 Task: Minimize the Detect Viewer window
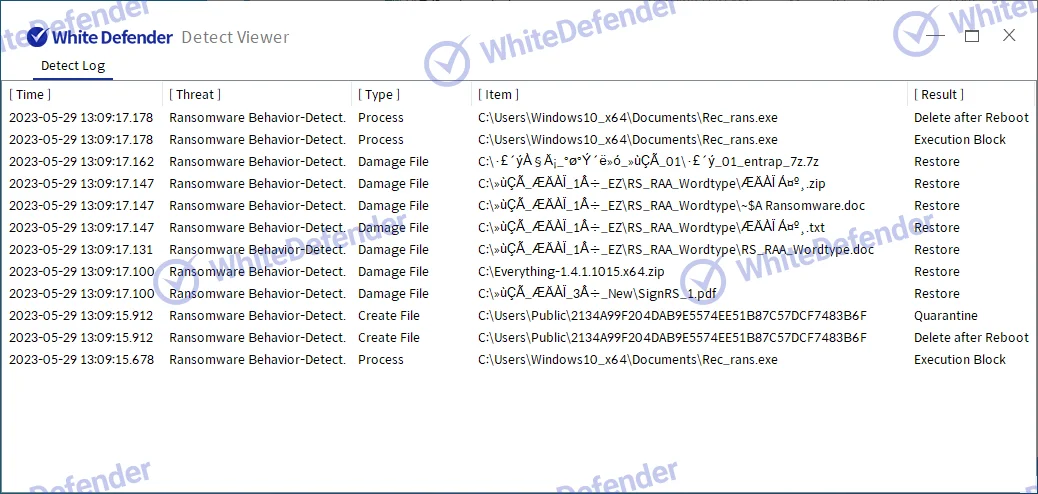tap(934, 36)
